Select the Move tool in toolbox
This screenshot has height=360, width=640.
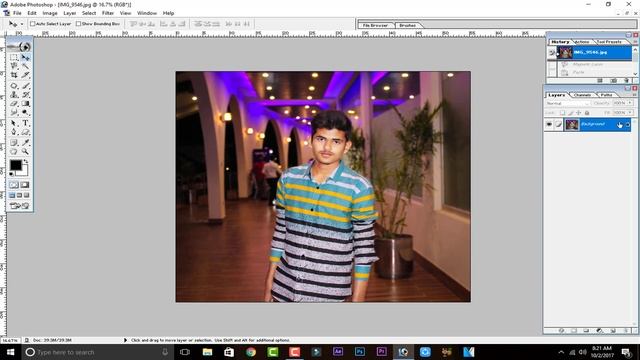coord(25,58)
